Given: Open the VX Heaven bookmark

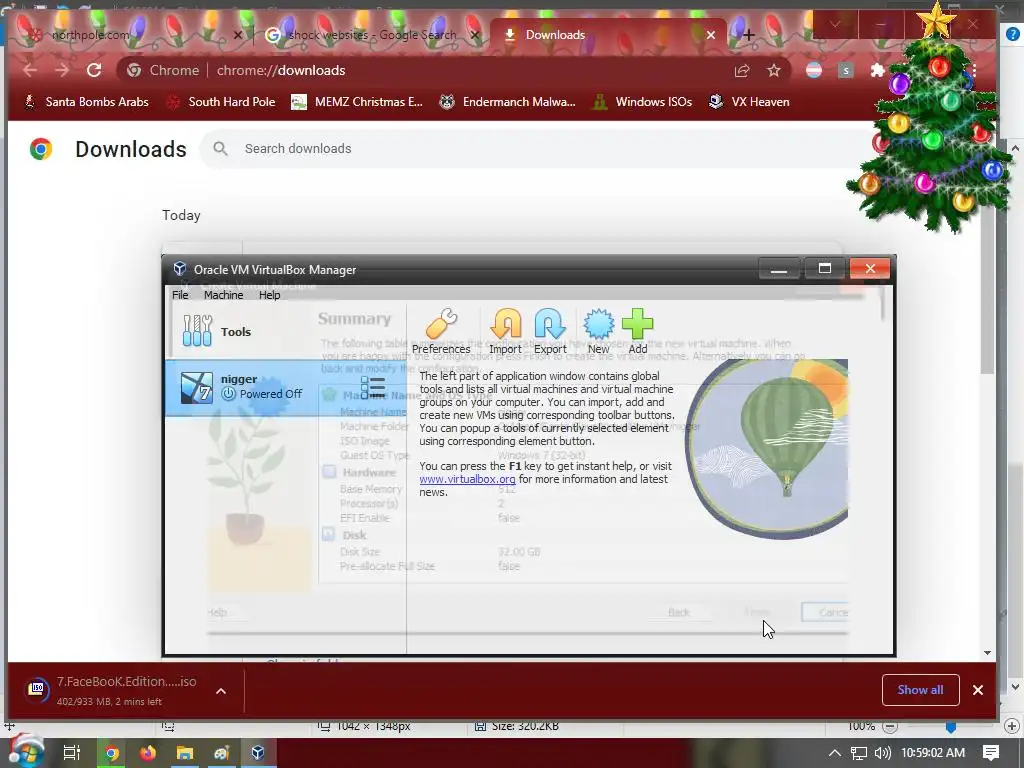Looking at the screenshot, I should click(x=749, y=102).
